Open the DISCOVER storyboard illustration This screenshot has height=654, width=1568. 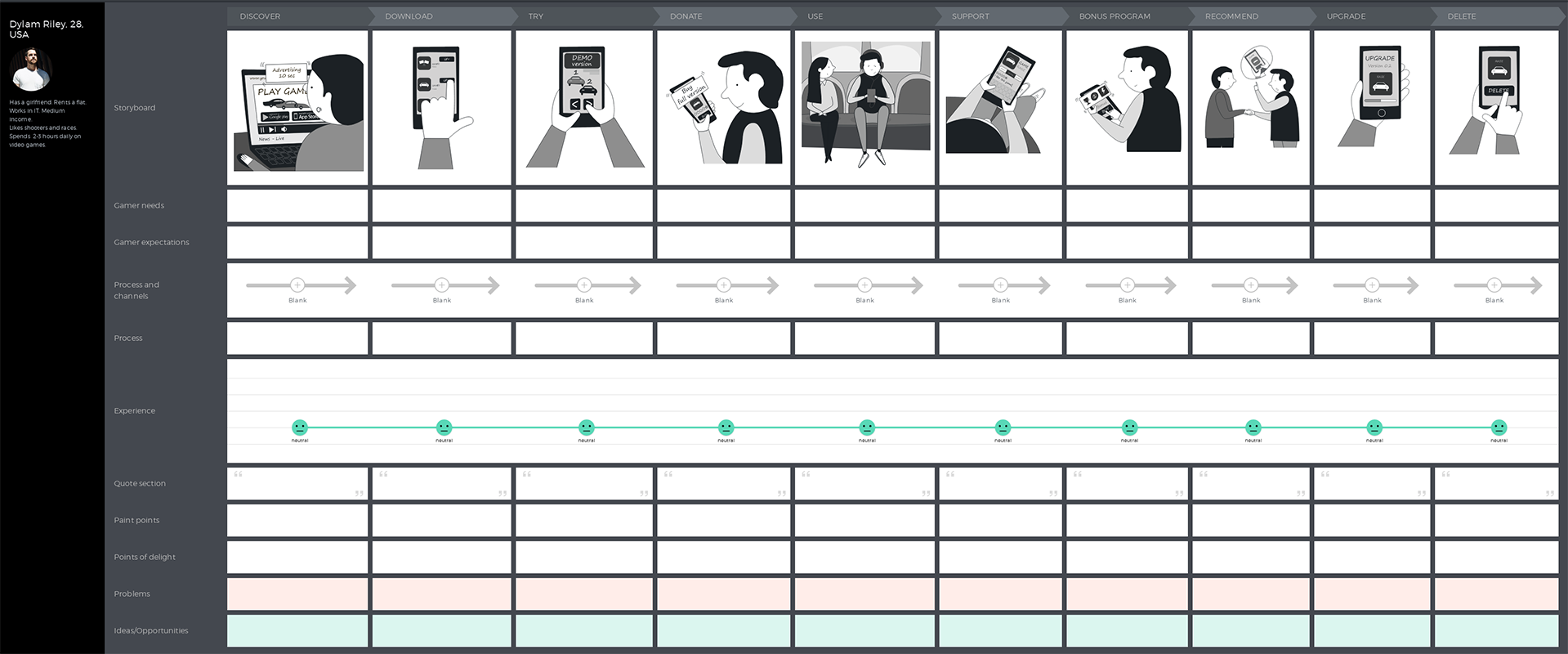point(297,108)
